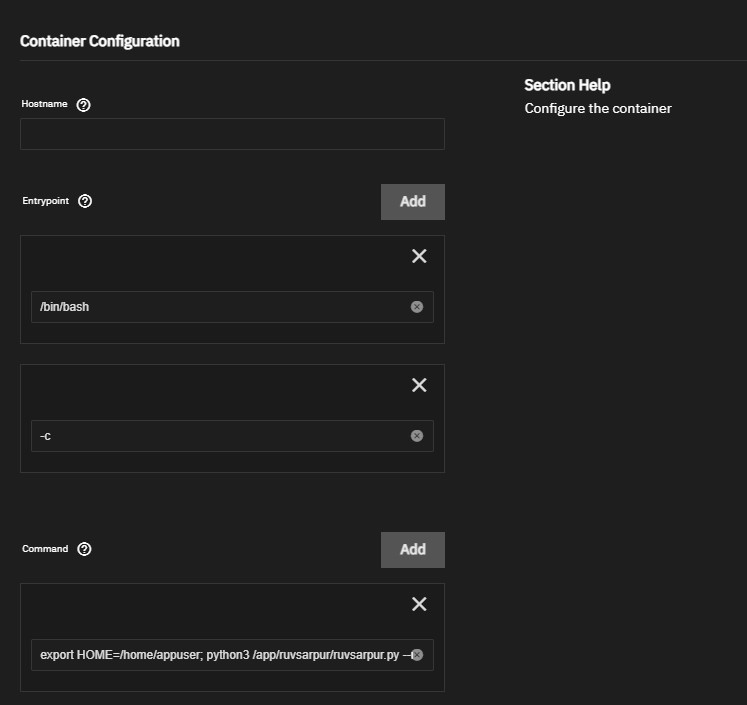The width and height of the screenshot is (747, 705).
Task: Click the Container Configuration section heading
Action: tap(100, 41)
